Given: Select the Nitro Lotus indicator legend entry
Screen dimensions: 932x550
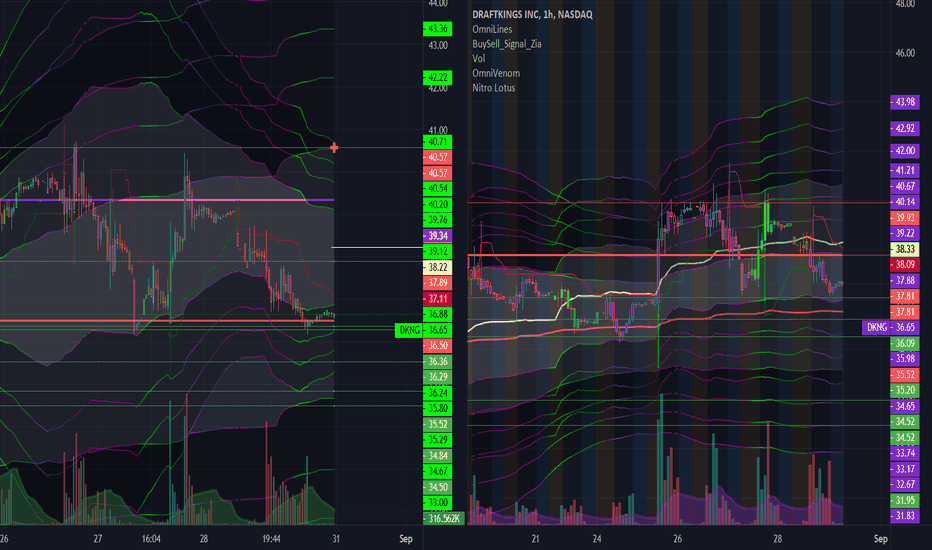Looking at the screenshot, I should coord(493,88).
